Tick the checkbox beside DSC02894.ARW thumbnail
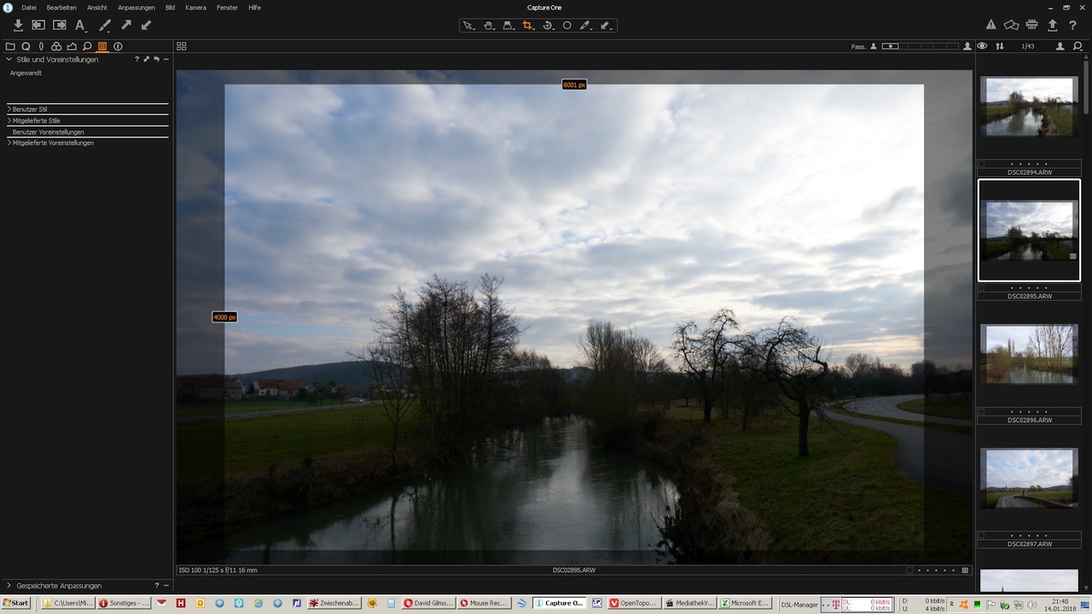This screenshot has width=1092, height=614. pos(981,163)
